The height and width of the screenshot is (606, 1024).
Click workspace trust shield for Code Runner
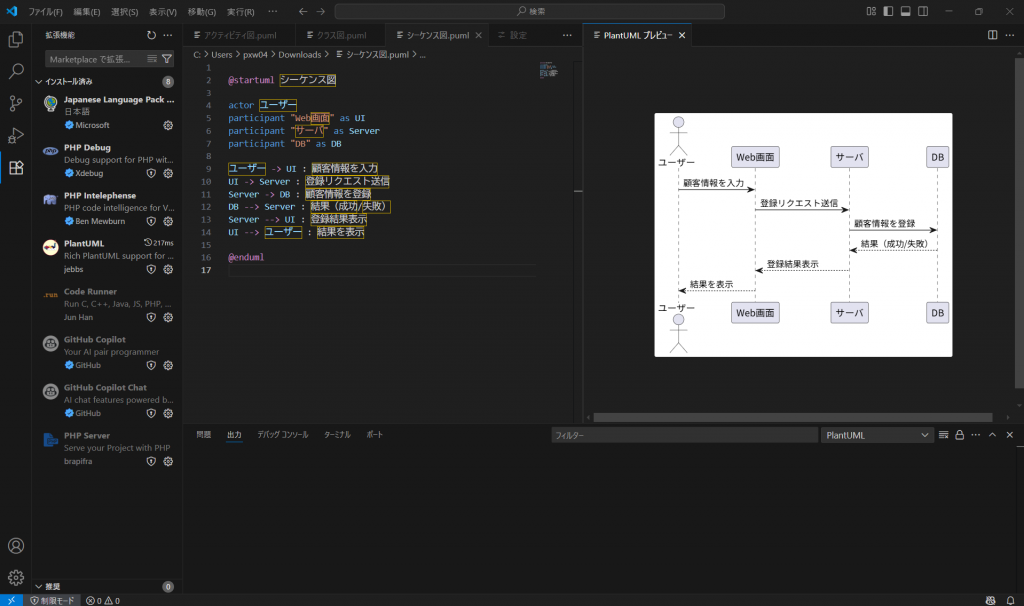coord(151,317)
